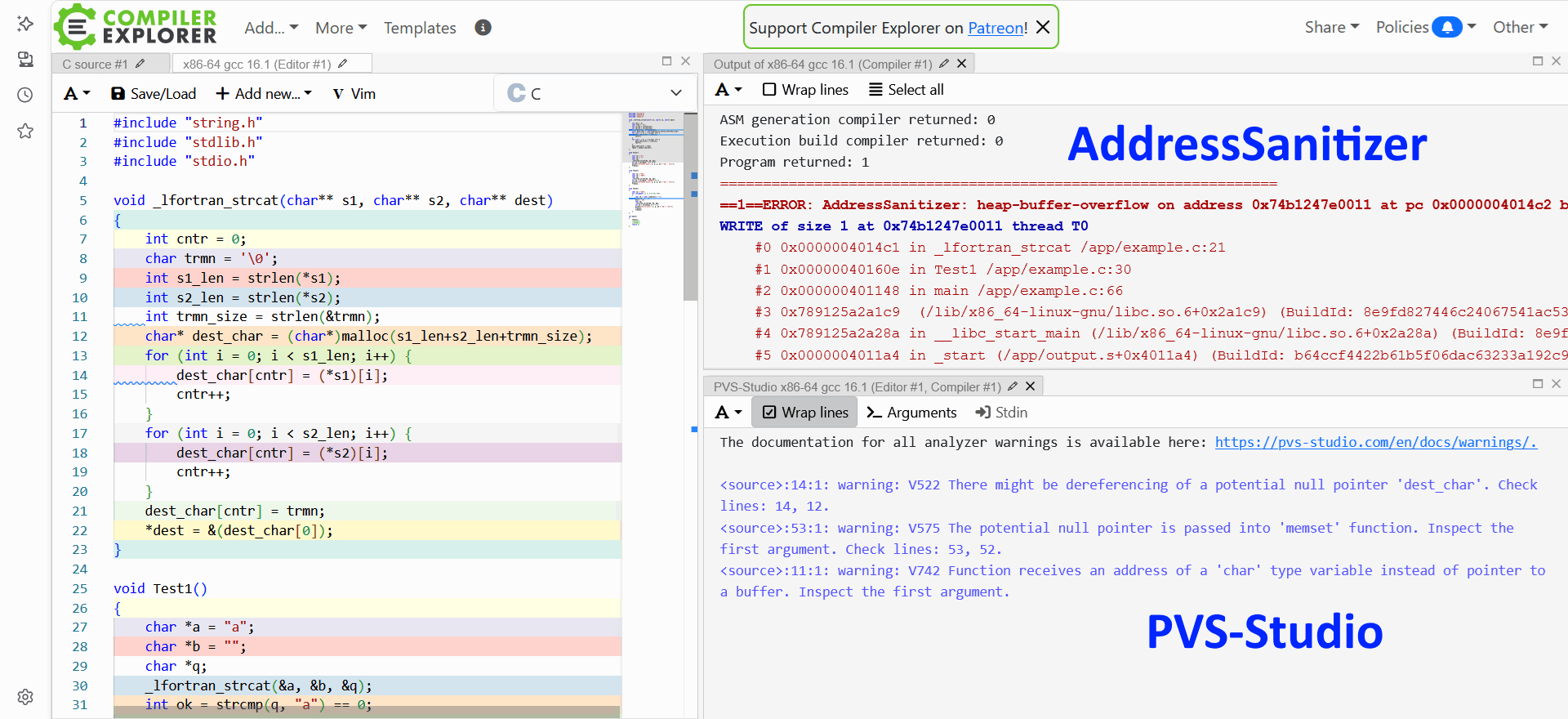Open font size dropdown in PVS-Studio pane
The width and height of the screenshot is (1568, 719).
(728, 413)
